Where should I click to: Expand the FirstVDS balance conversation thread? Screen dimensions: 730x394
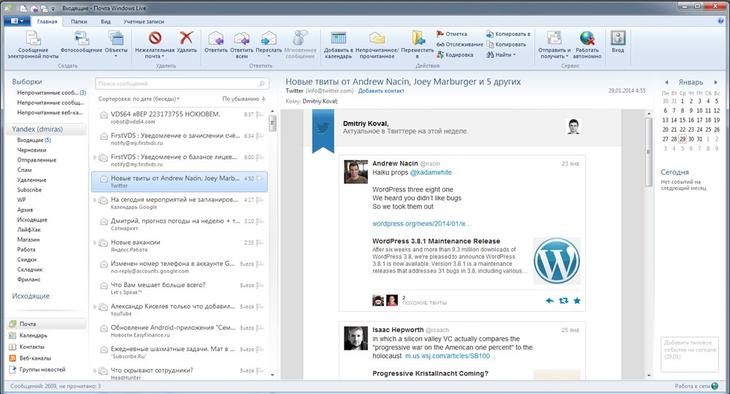[x=95, y=157]
